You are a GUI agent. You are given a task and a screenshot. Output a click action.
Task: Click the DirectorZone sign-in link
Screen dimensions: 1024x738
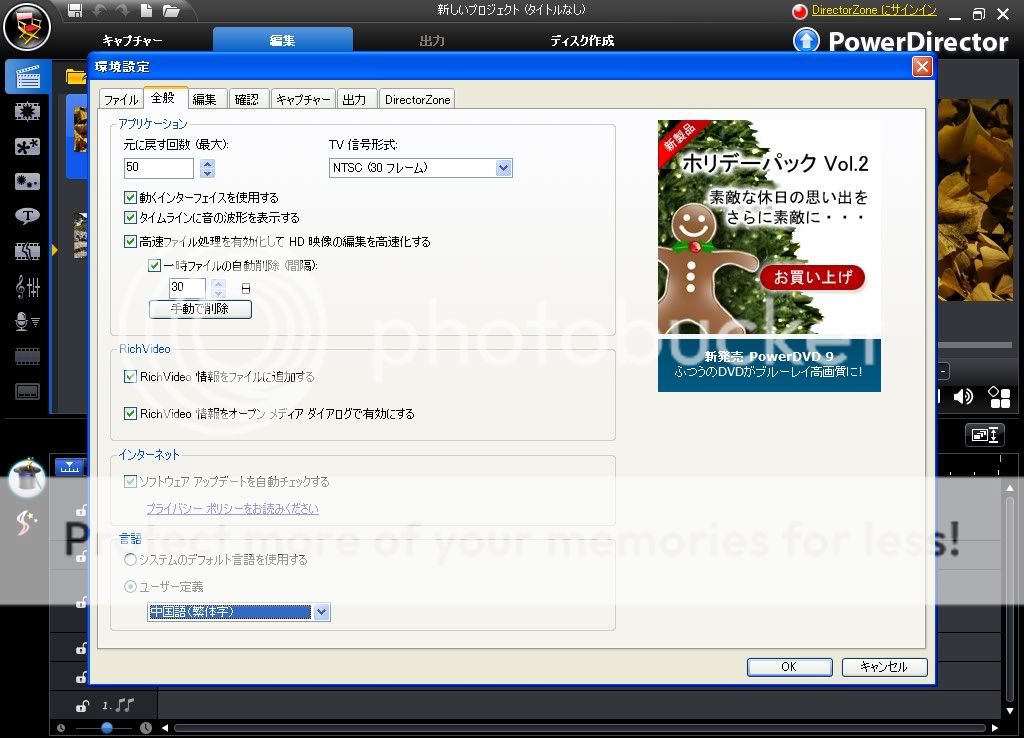click(x=874, y=10)
